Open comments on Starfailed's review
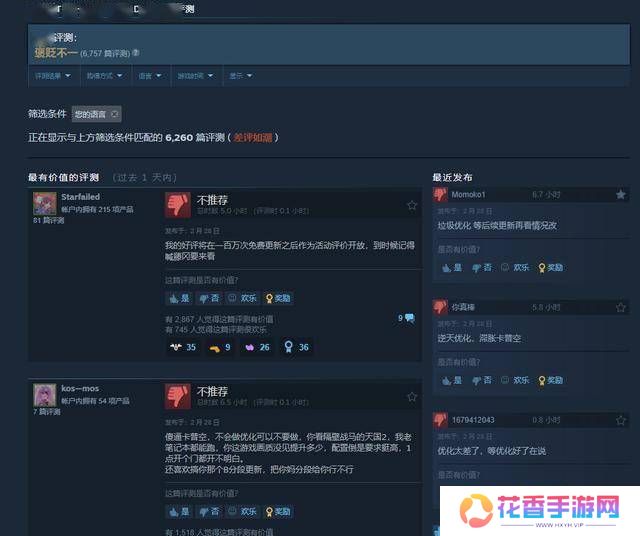 tap(407, 318)
